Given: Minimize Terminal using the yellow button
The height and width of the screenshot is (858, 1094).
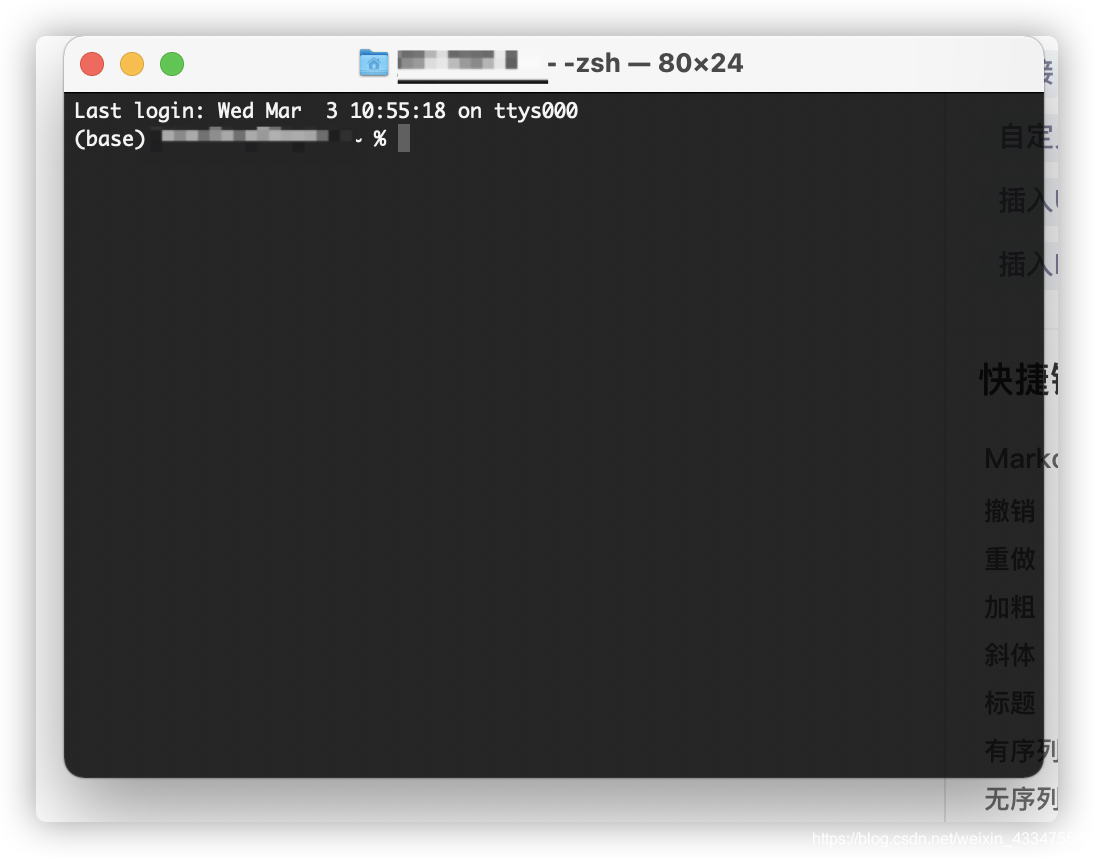Looking at the screenshot, I should click(132, 64).
